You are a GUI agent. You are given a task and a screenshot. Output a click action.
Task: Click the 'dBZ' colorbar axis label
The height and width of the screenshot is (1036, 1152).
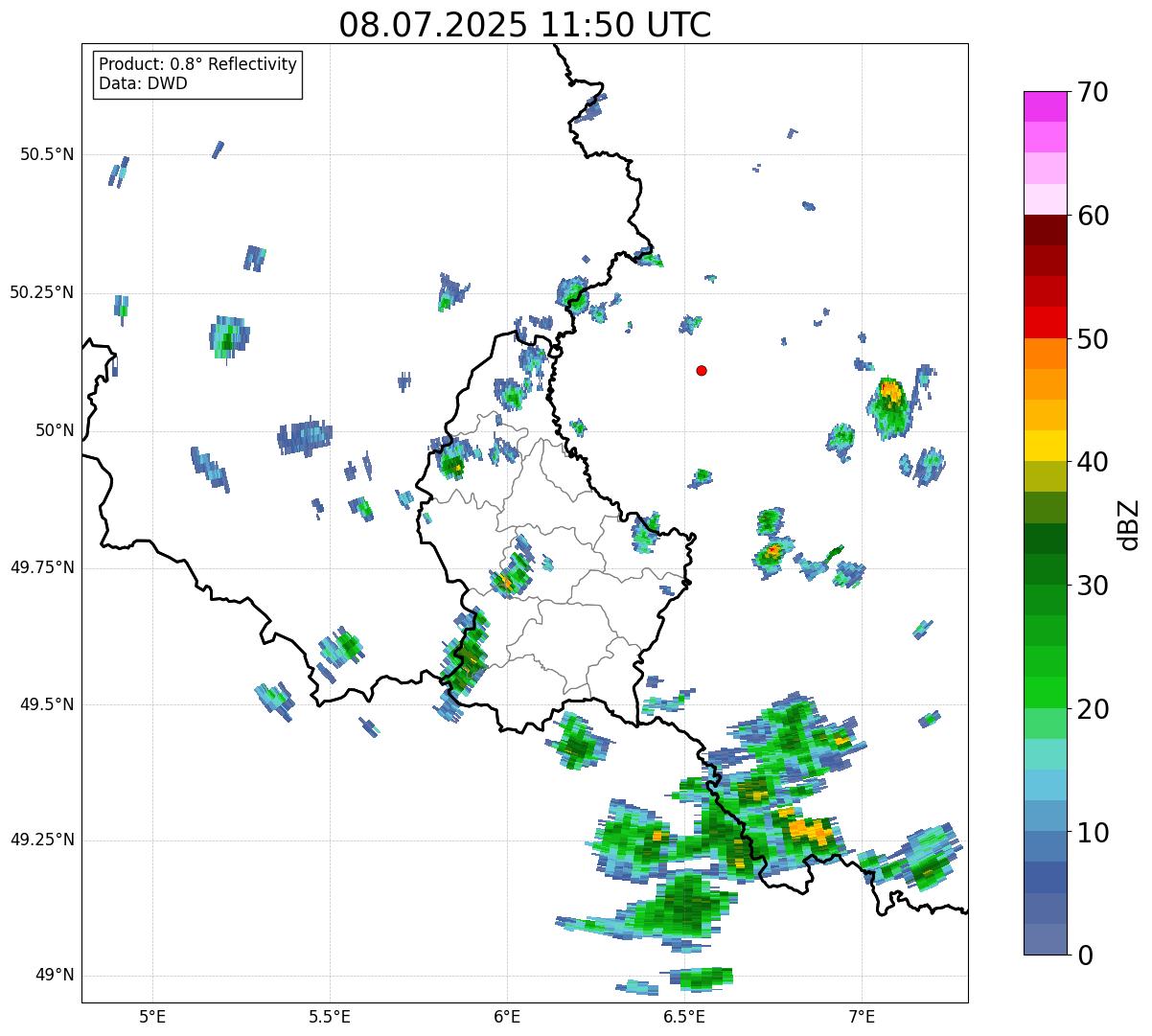click(x=1128, y=523)
